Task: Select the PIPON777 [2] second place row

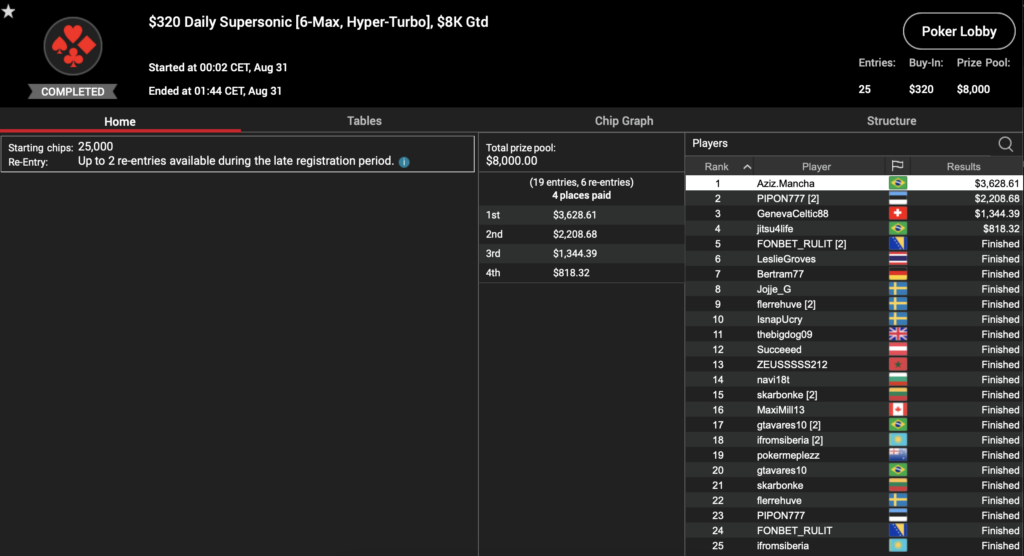Action: pyautogui.click(x=854, y=199)
